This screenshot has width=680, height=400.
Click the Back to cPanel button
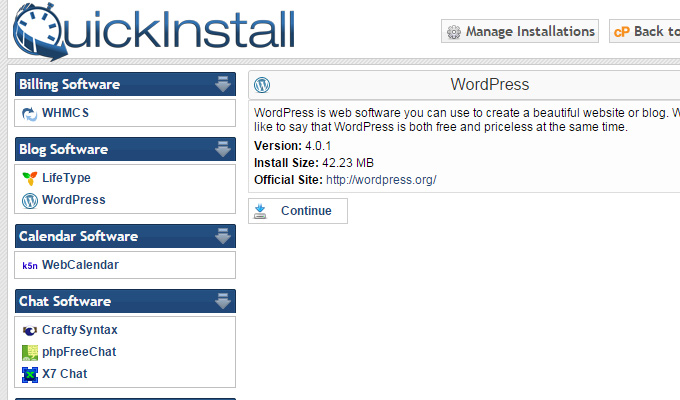(x=644, y=31)
